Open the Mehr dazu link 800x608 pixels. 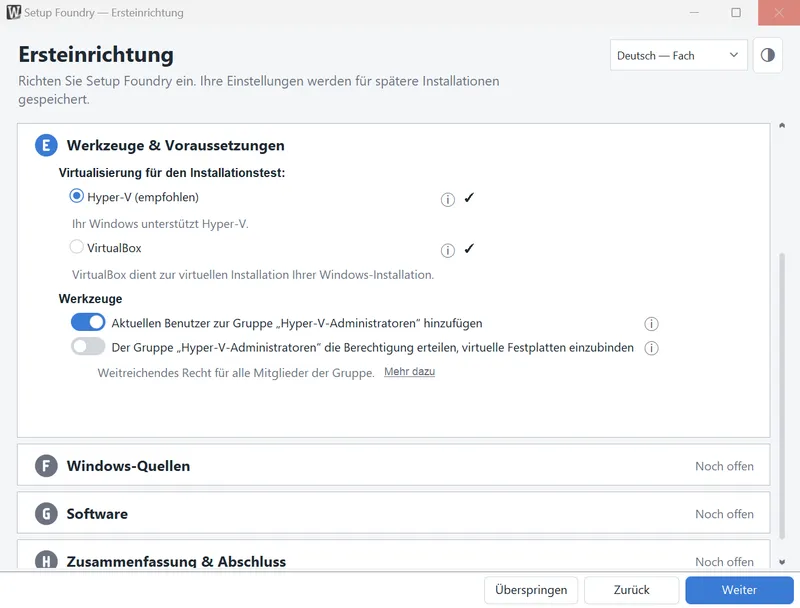click(409, 372)
